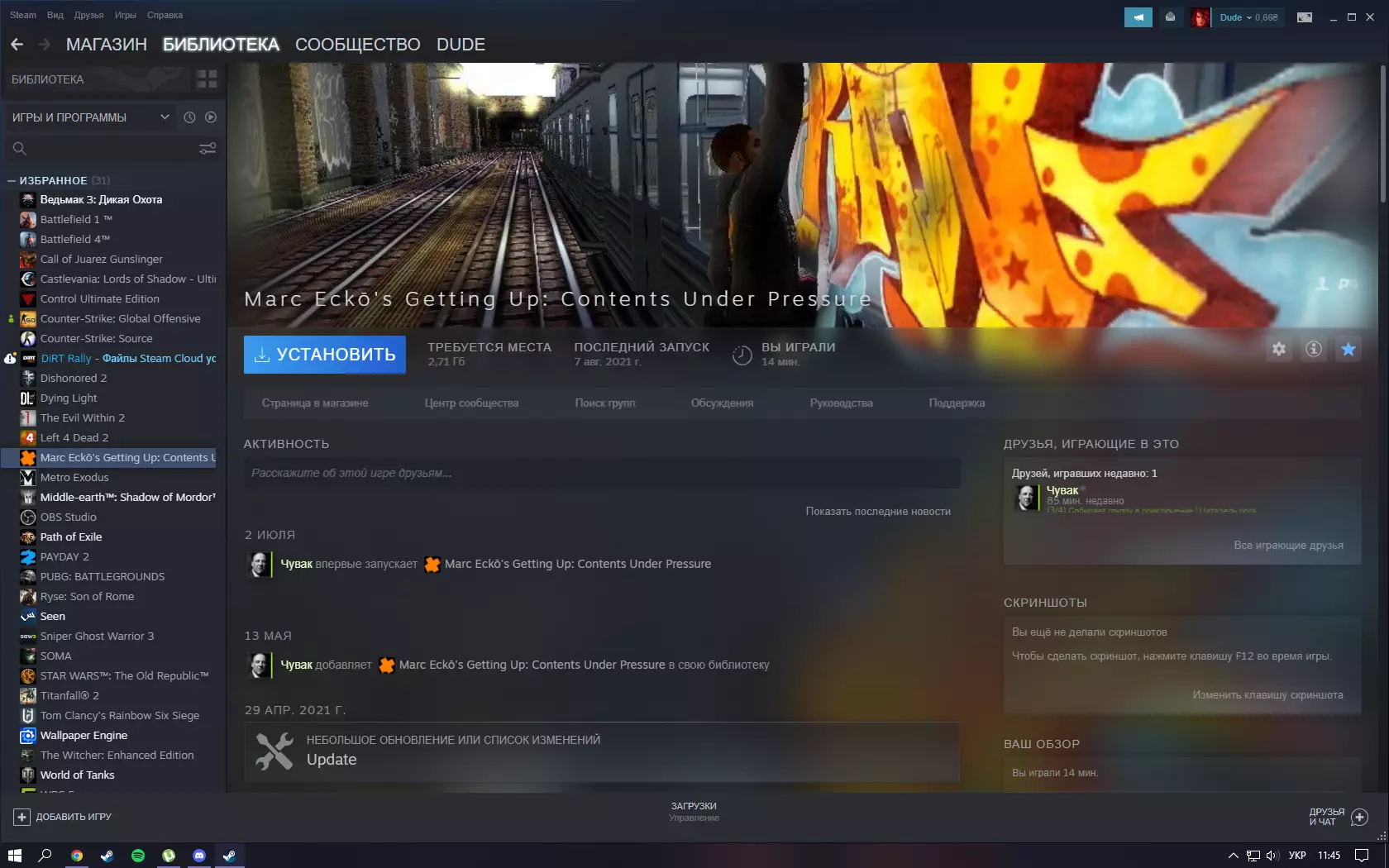
Task: Switch to Big Picture mode icon
Action: click(x=1305, y=17)
